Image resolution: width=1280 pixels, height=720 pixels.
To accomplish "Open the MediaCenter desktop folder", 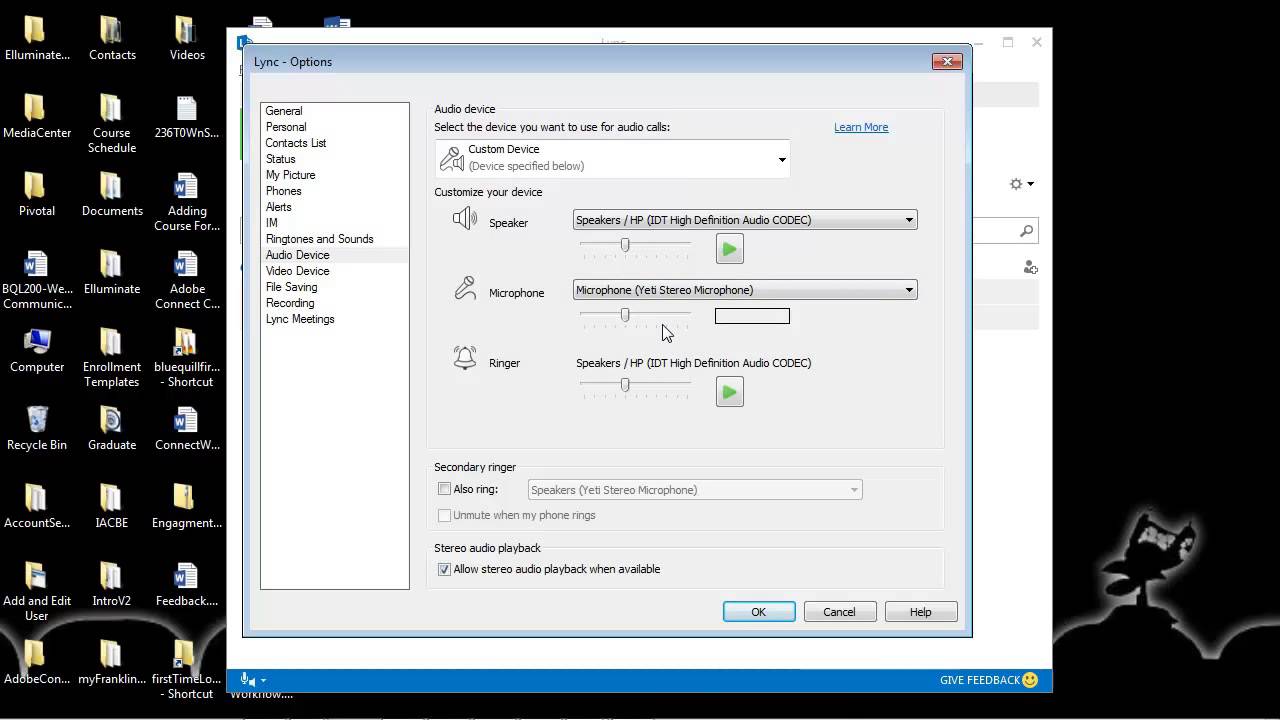I will tap(37, 117).
